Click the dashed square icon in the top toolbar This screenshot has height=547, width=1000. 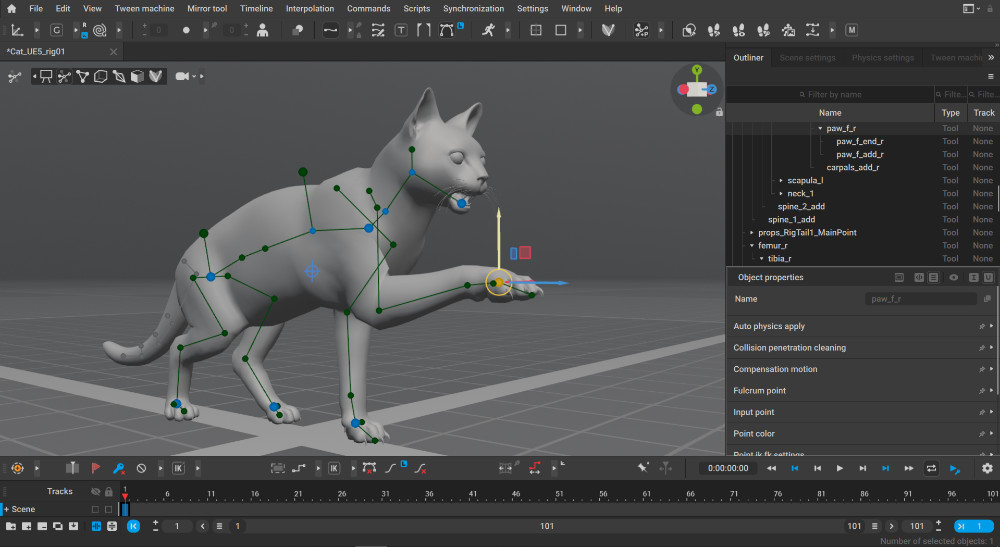tap(536, 30)
